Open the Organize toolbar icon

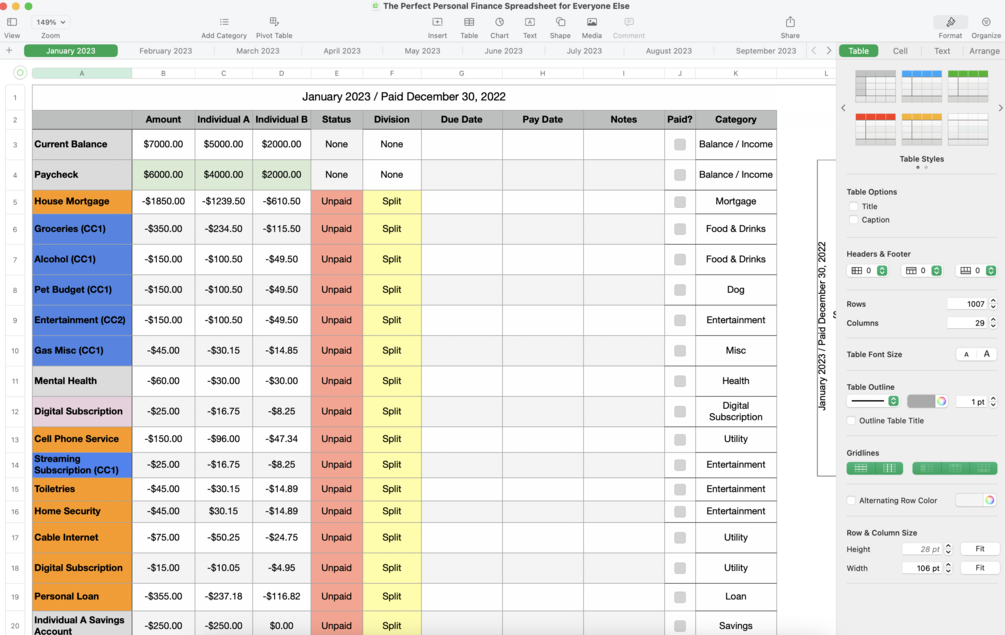tap(986, 22)
